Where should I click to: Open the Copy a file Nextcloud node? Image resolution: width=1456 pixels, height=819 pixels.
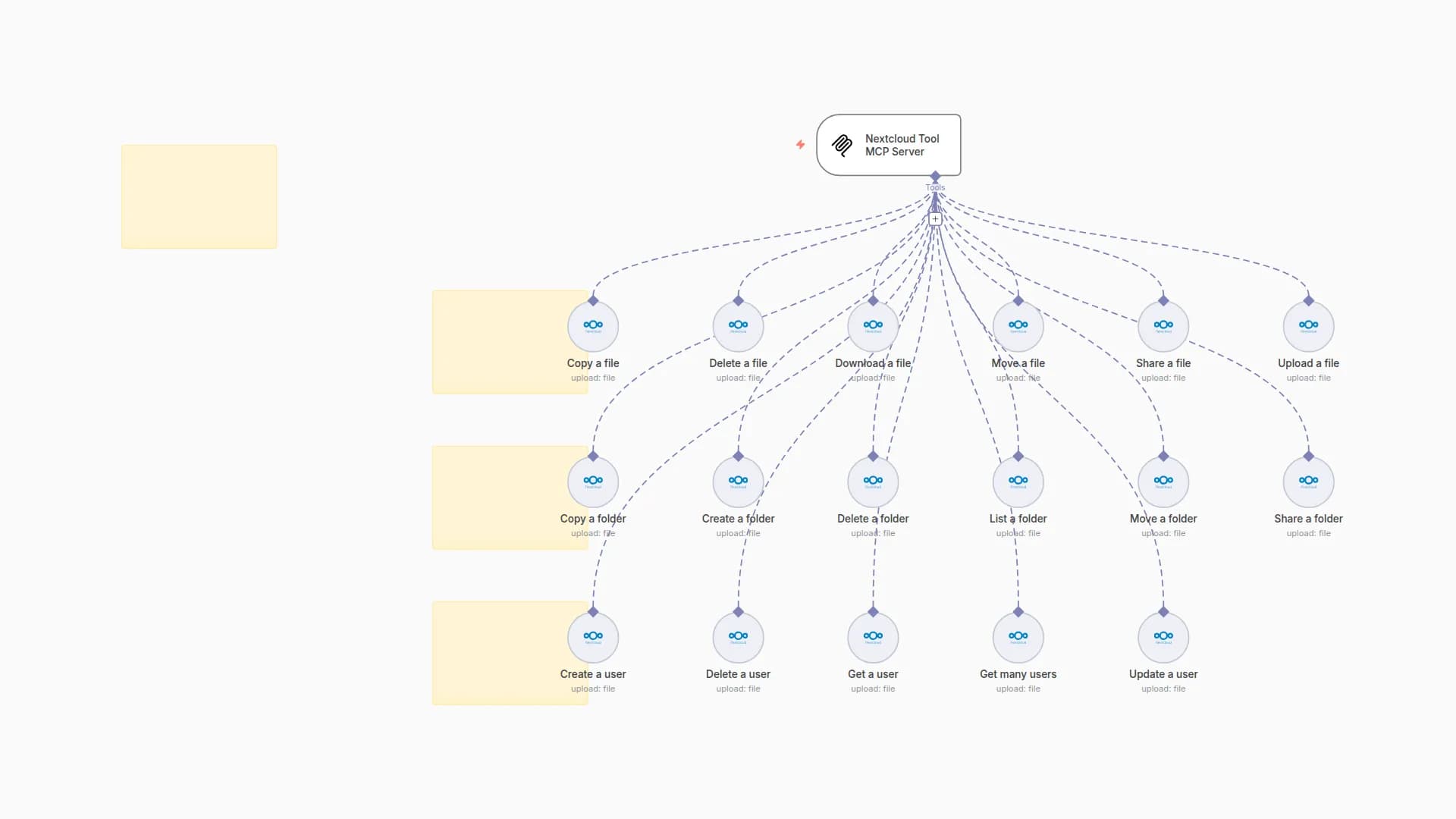coord(592,326)
